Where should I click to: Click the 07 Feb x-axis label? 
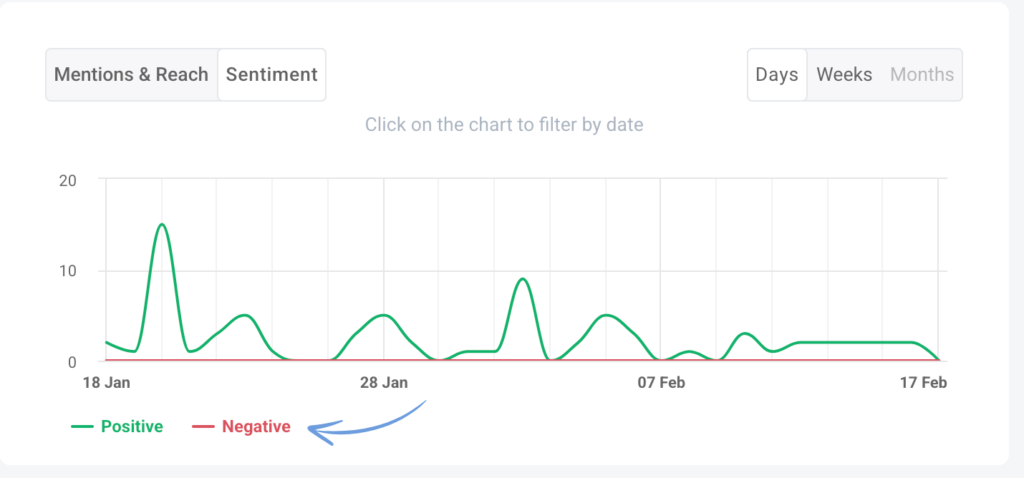click(x=660, y=383)
